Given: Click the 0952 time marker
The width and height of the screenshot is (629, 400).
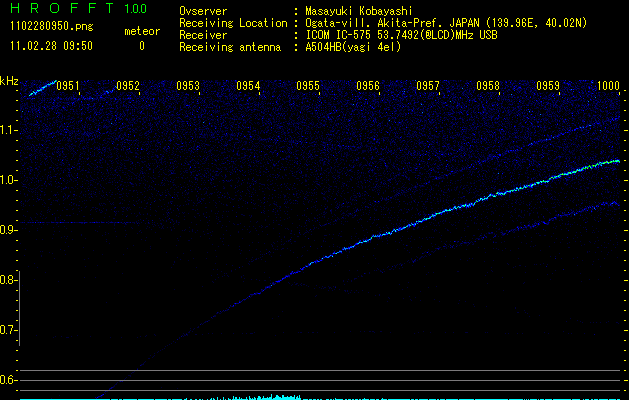Looking at the screenshot, I should tap(128, 86).
